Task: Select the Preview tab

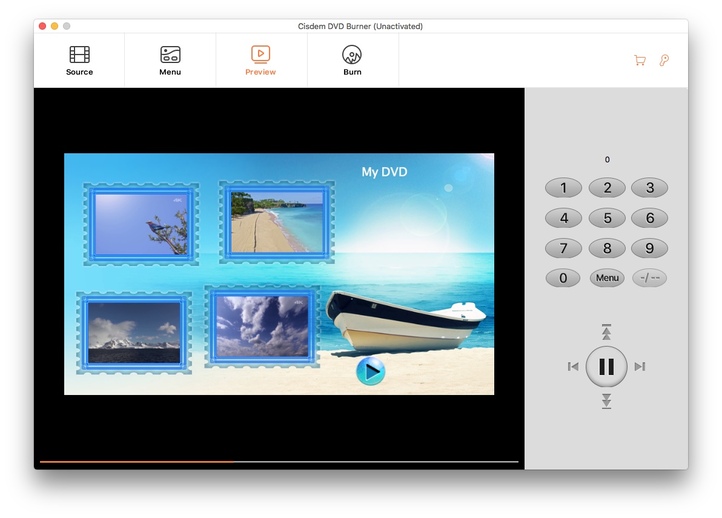Action: pos(260,60)
